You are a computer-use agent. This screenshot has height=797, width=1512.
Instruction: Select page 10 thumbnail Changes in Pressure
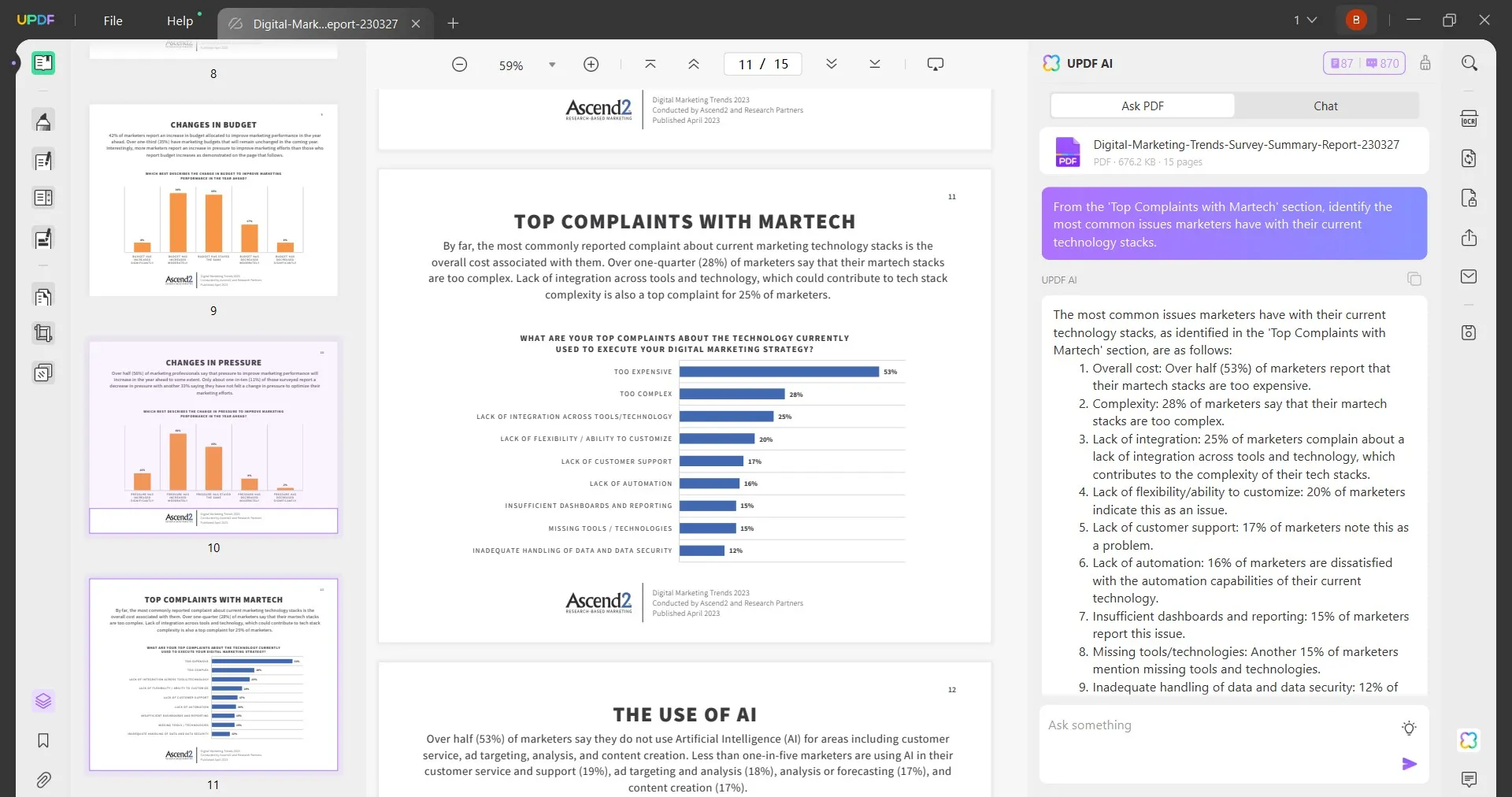click(x=213, y=437)
